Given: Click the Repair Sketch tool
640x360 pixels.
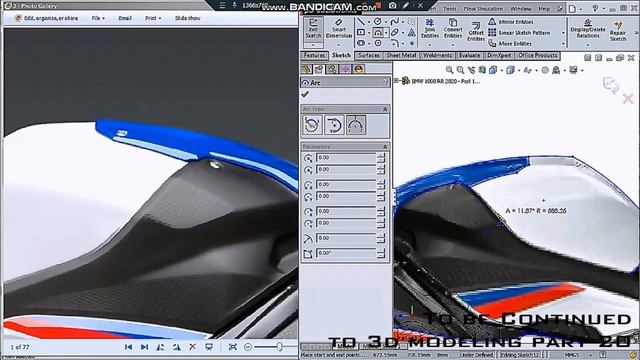Looking at the screenshot, I should (618, 31).
